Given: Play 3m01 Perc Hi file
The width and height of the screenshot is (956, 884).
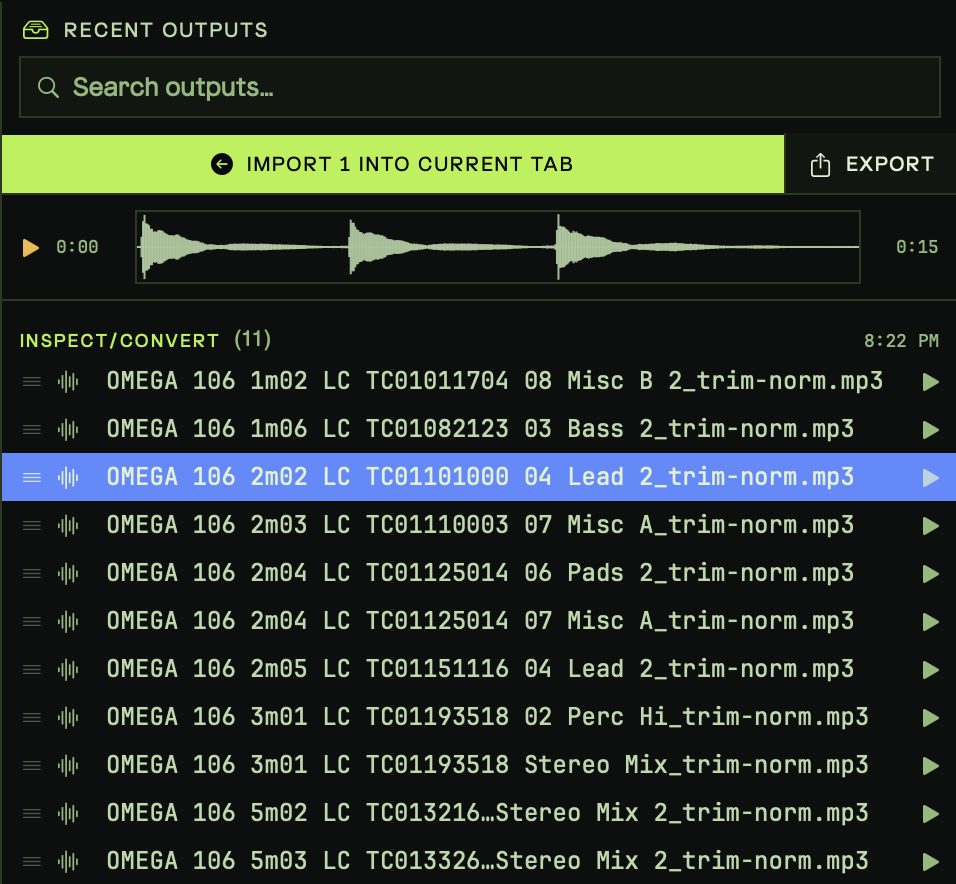Looking at the screenshot, I should point(930,718).
